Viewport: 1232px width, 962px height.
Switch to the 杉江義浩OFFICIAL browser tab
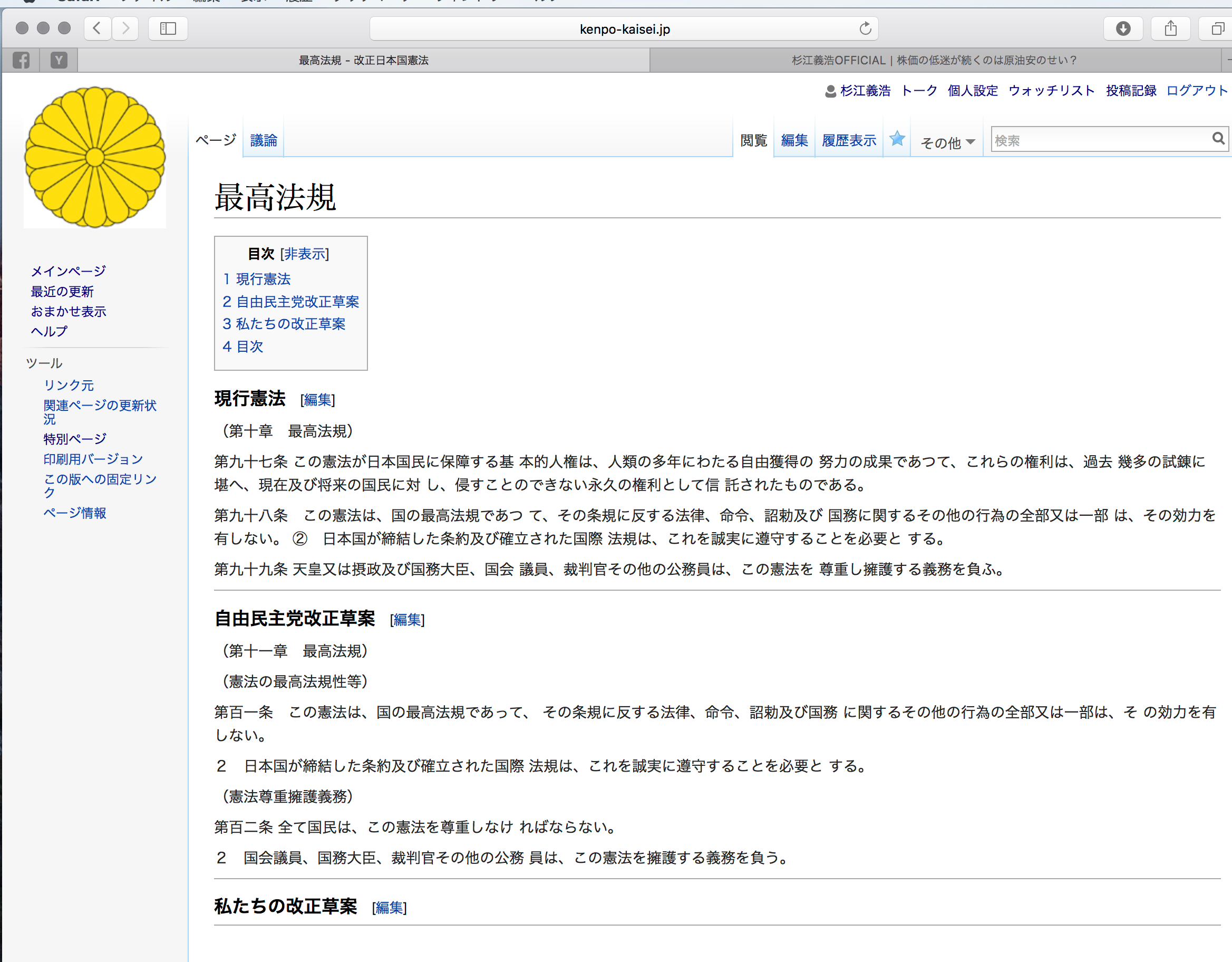[x=934, y=60]
